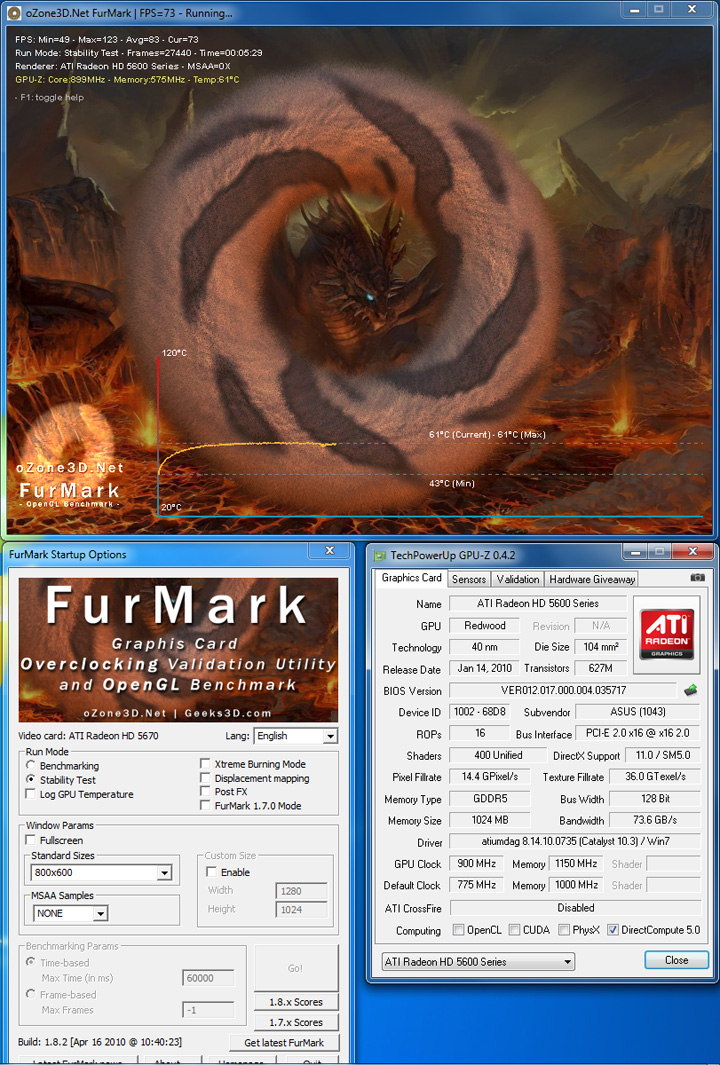The image size is (720, 1065).
Task: Toggle the CUDA computing checkbox
Action: (514, 930)
